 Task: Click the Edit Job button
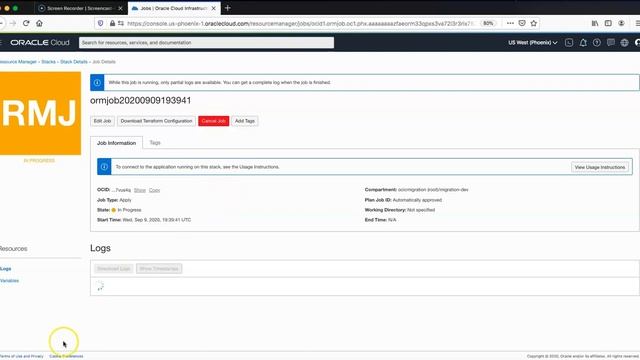102,121
